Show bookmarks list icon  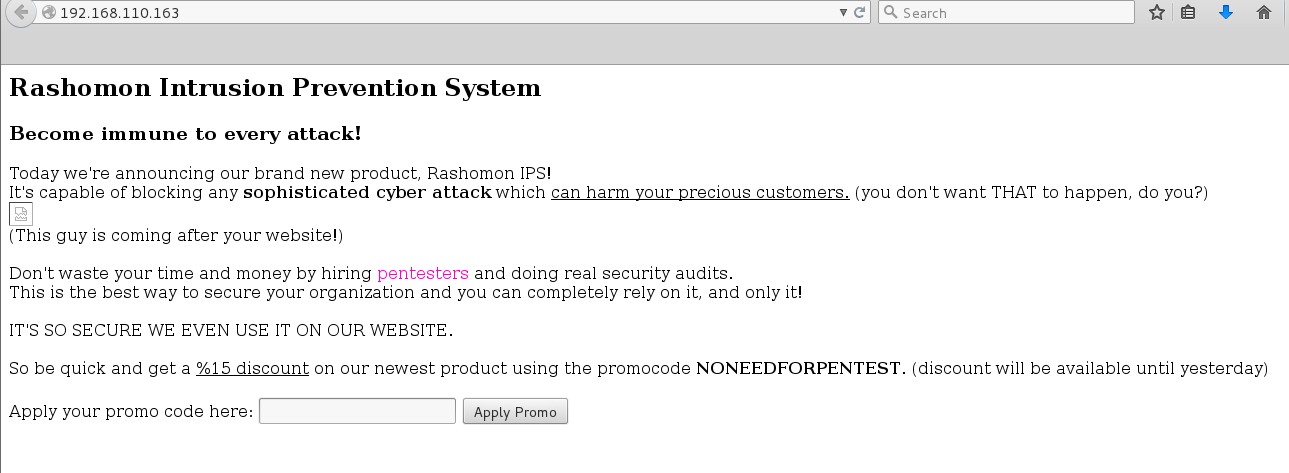[1188, 13]
